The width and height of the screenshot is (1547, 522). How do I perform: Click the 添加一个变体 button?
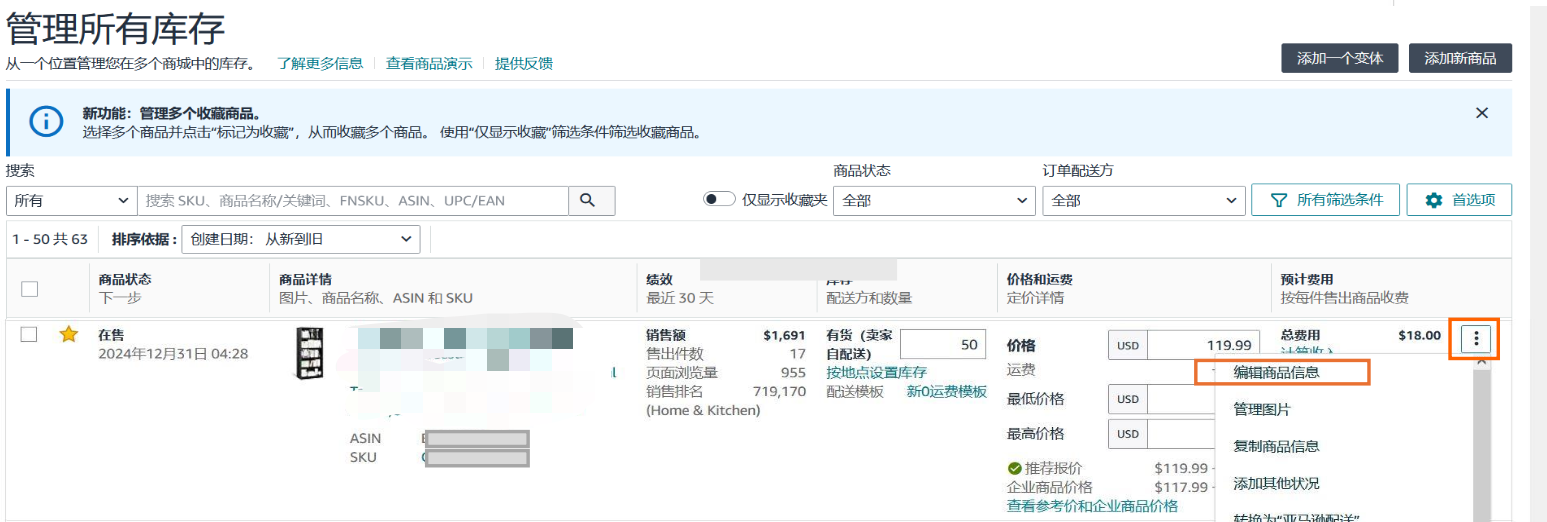[1339, 58]
